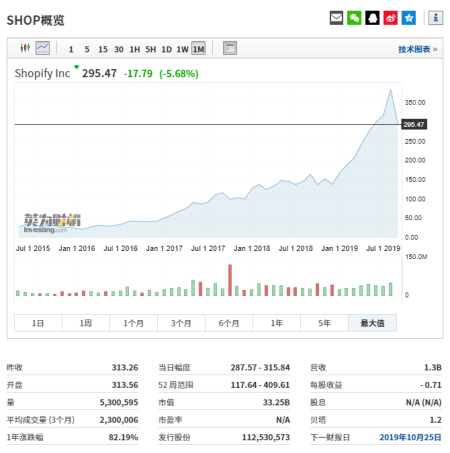Choose the 3个月 time range tab

(181, 323)
